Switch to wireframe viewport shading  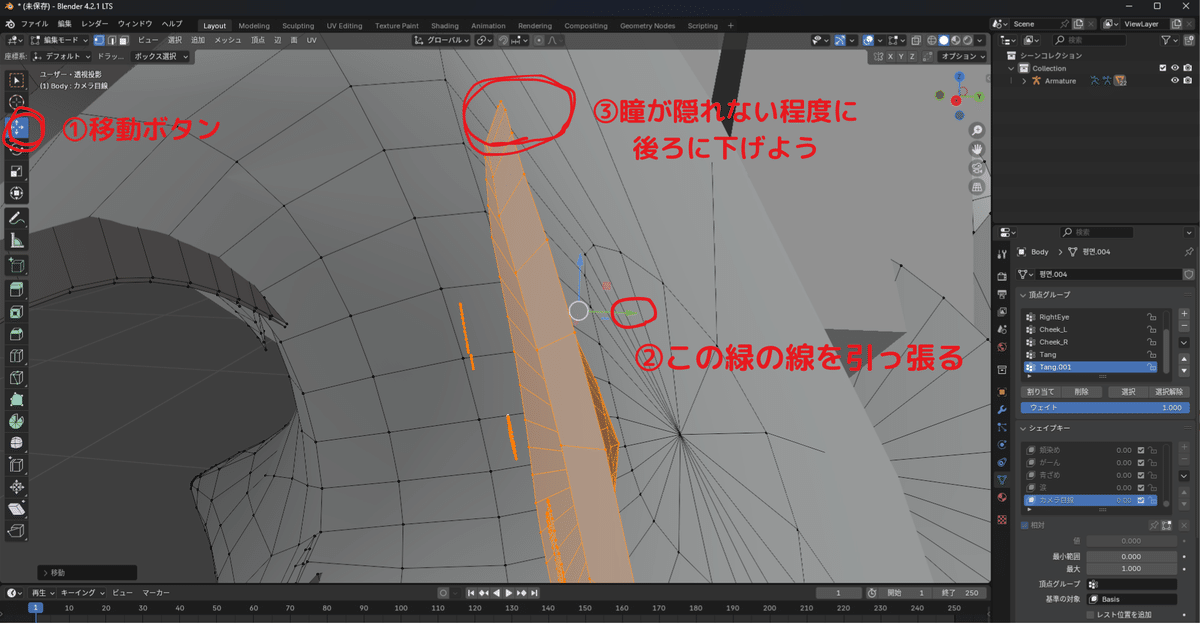point(933,40)
